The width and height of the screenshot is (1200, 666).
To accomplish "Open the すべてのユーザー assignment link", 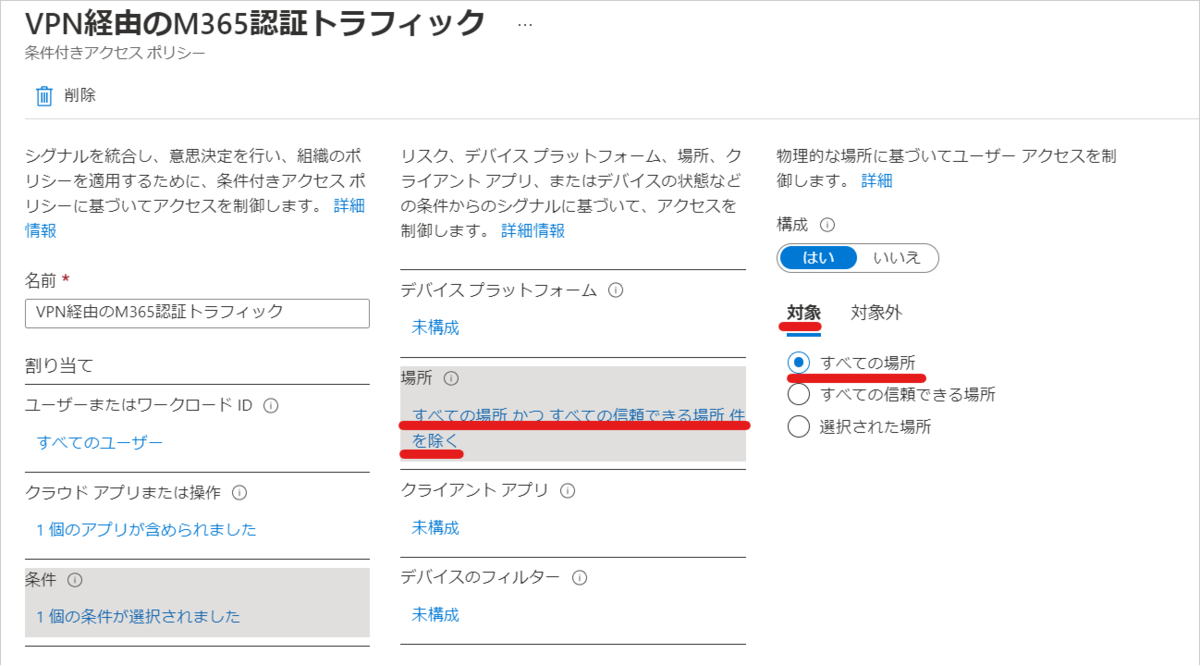I will pyautogui.click(x=99, y=442).
